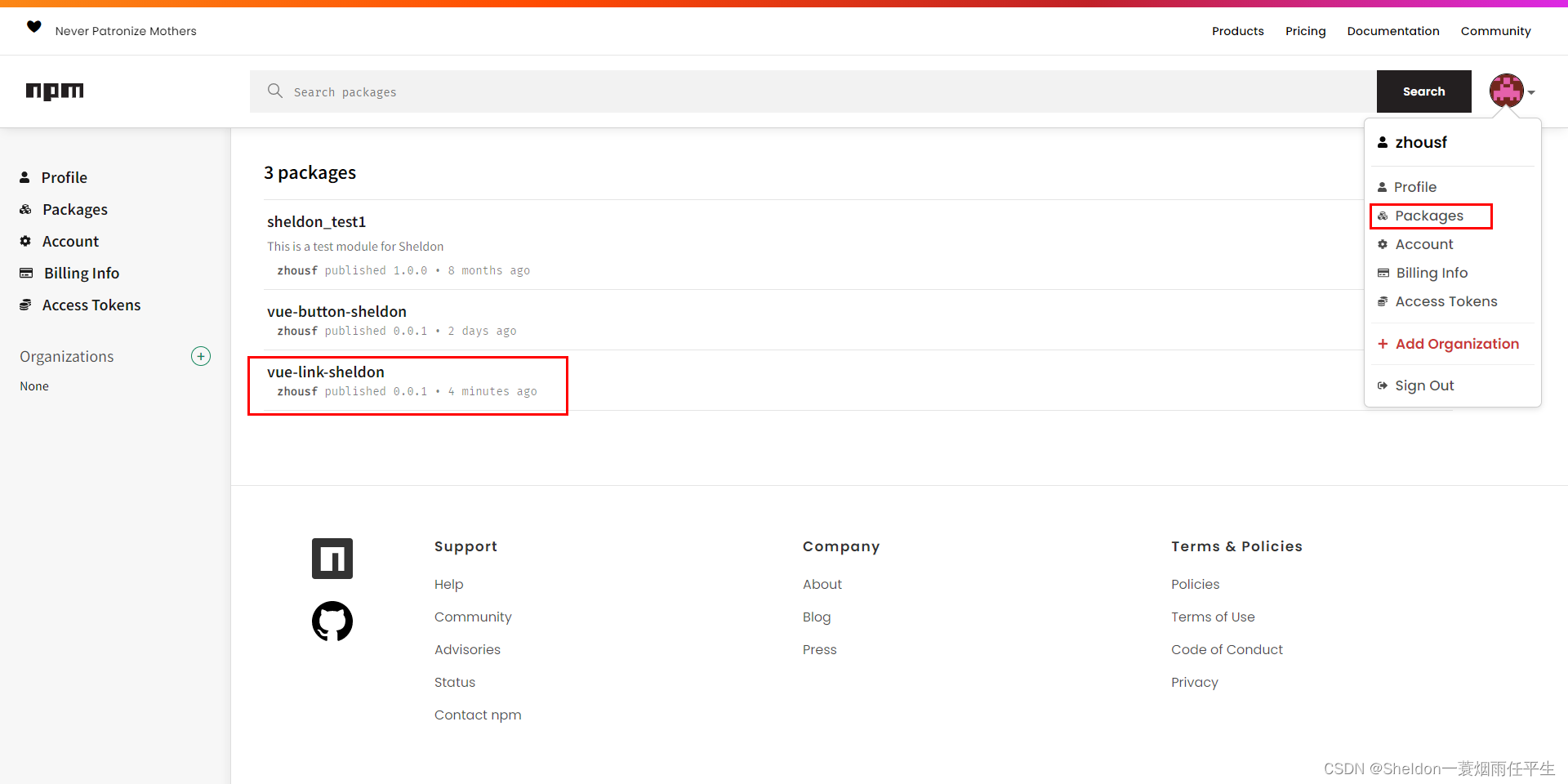The height and width of the screenshot is (784, 1568).
Task: Click zhousf author under sheldon_test1
Action: pyautogui.click(x=297, y=270)
